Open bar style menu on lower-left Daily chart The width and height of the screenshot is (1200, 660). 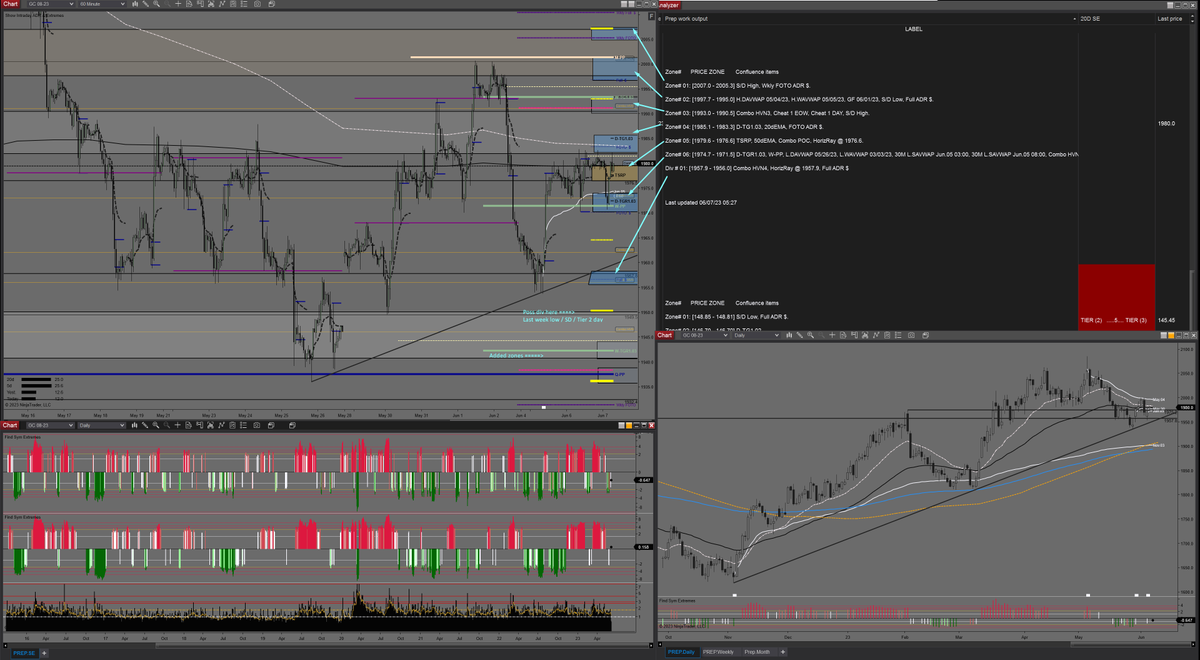[x=135, y=425]
